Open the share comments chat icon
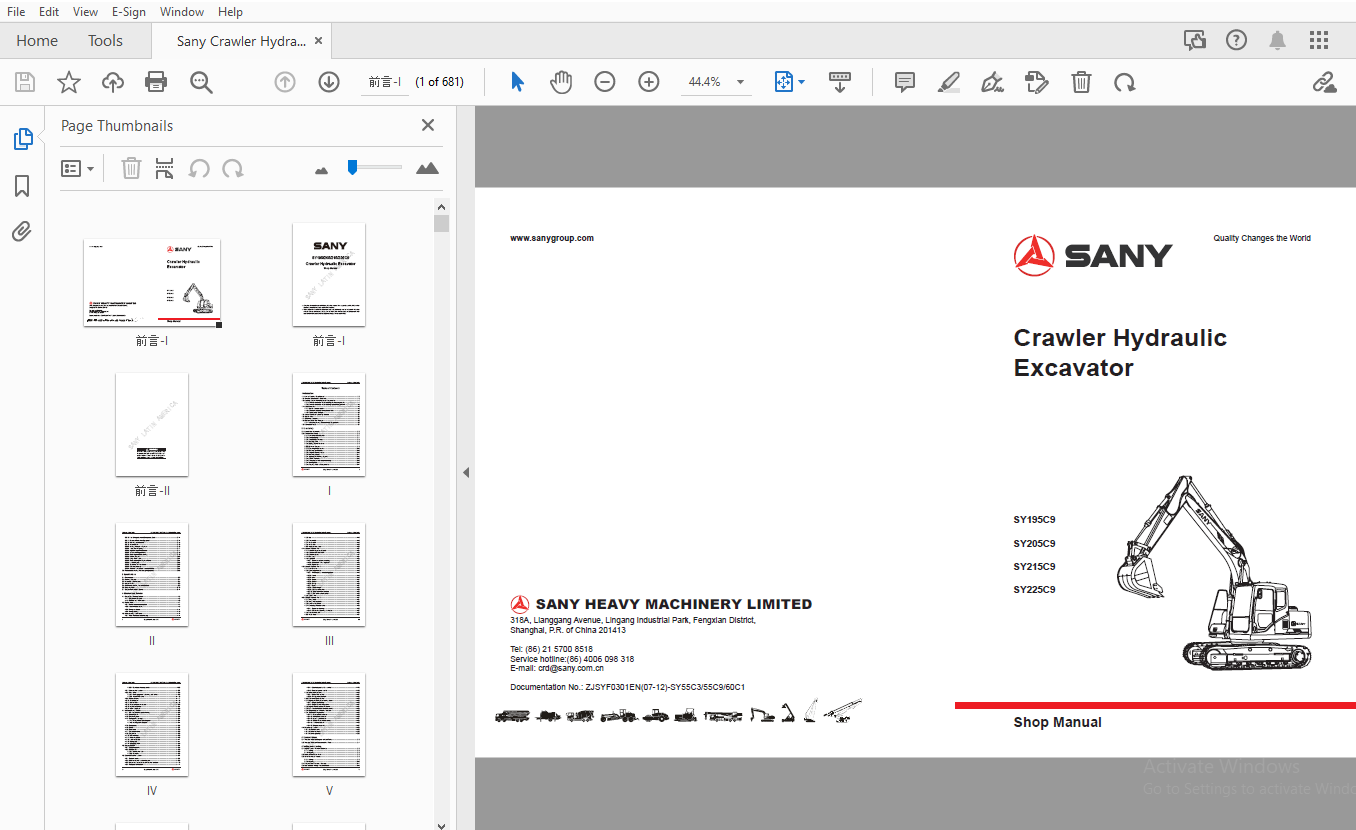 click(1195, 40)
